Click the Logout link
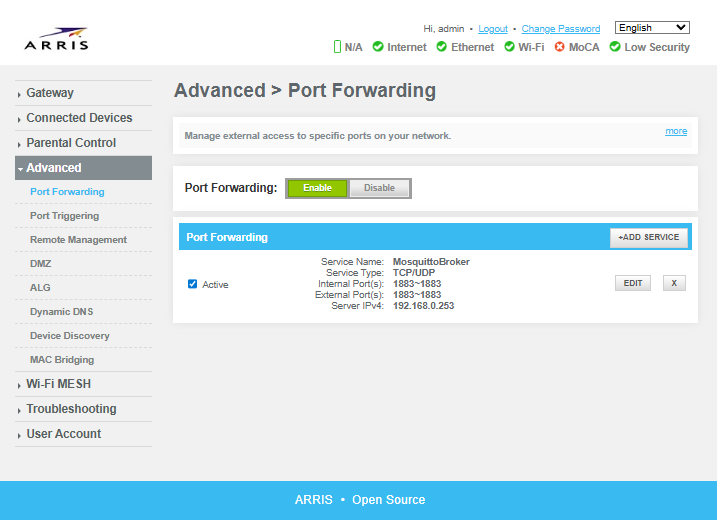The width and height of the screenshot is (717, 520). [x=493, y=29]
